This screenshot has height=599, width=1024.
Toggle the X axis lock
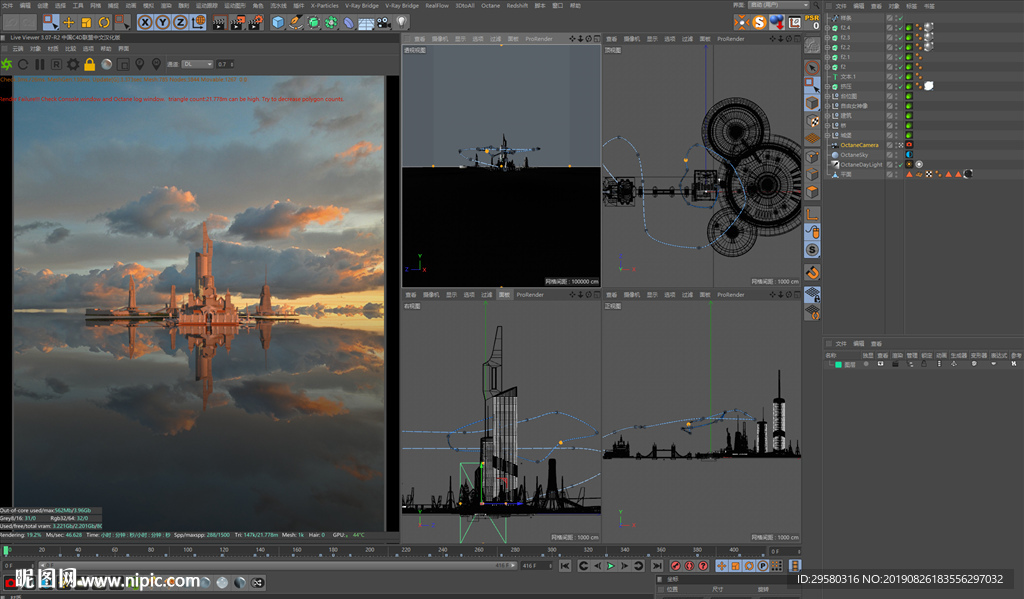pyautogui.click(x=145, y=22)
